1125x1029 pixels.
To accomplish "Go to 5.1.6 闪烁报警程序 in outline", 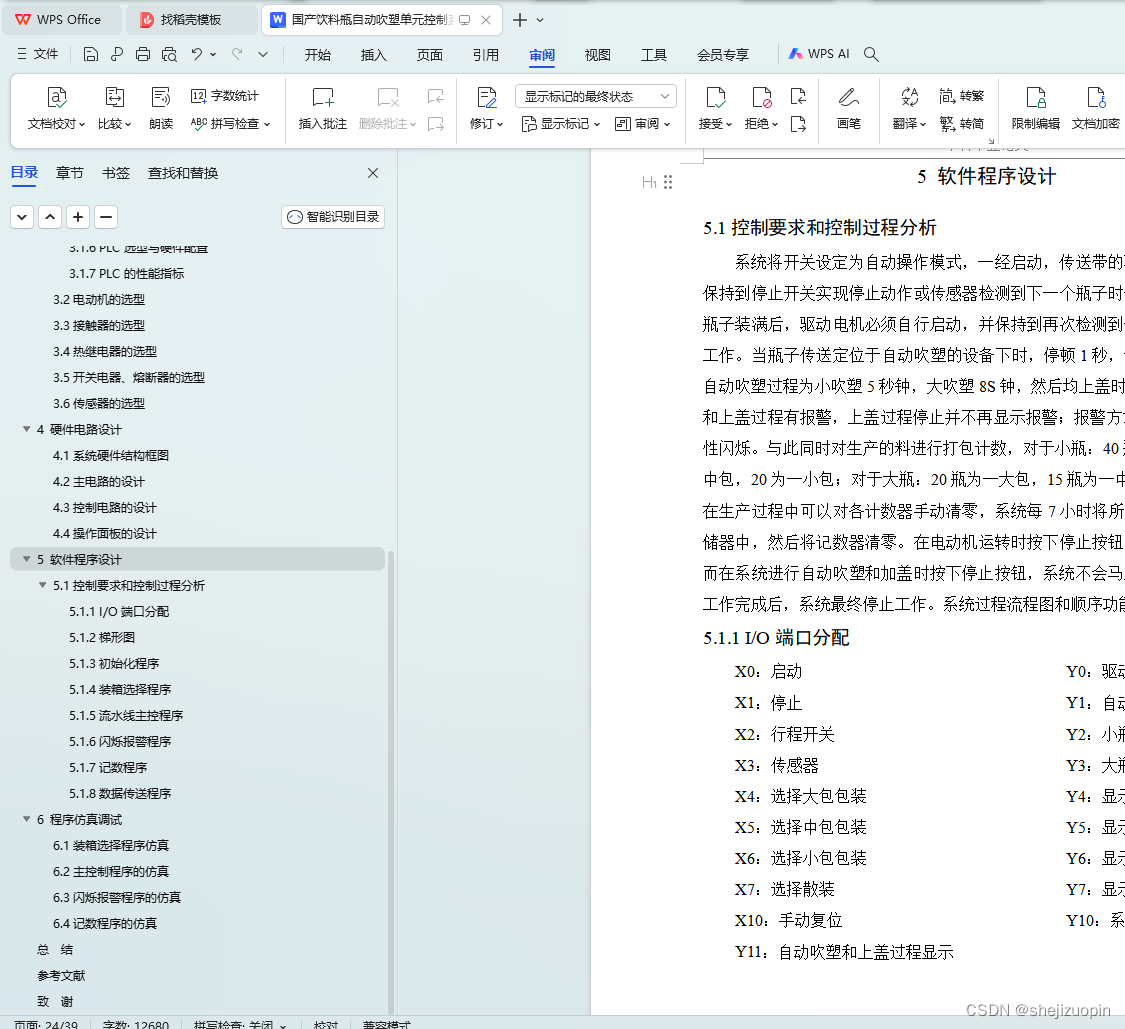I will click(x=120, y=741).
